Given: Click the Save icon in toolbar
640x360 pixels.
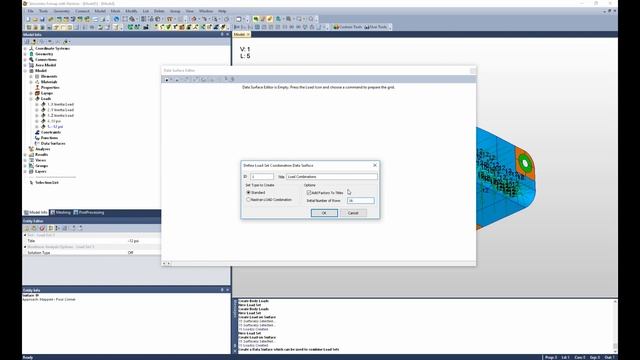Looking at the screenshot, I should coord(42,19).
